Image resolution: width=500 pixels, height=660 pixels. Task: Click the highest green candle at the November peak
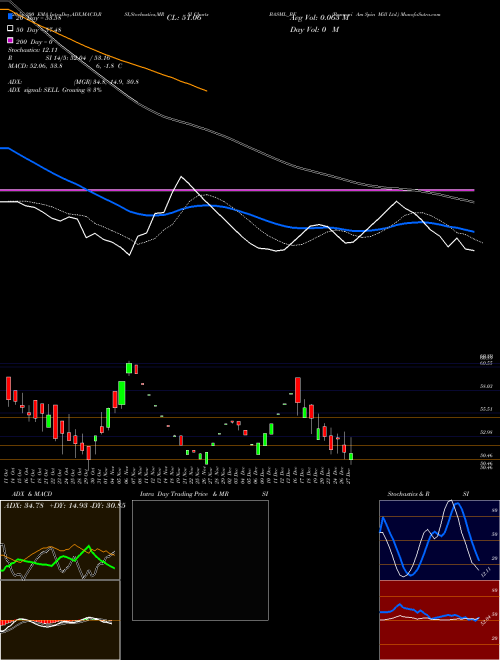(x=129, y=368)
